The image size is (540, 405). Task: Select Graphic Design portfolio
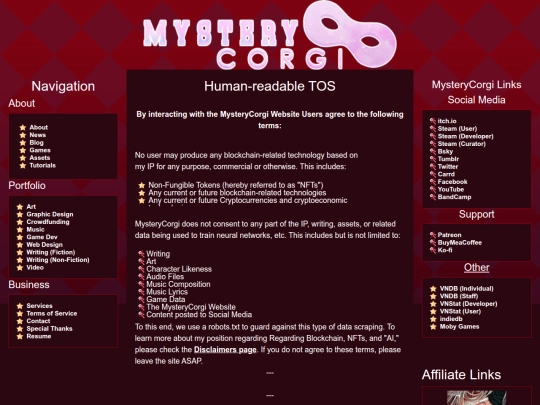click(x=50, y=214)
